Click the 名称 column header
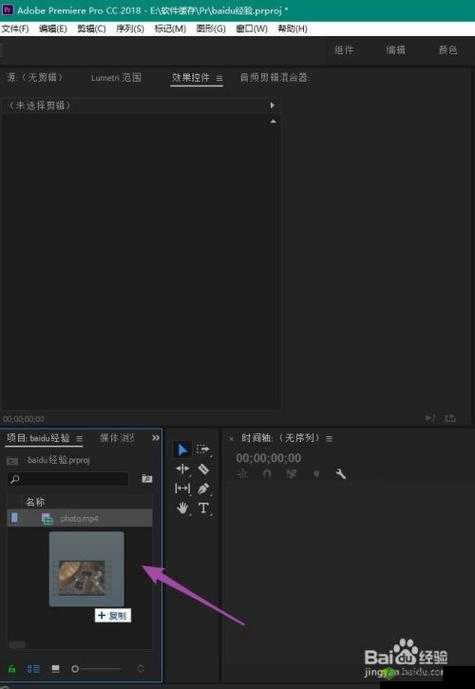 tap(35, 502)
